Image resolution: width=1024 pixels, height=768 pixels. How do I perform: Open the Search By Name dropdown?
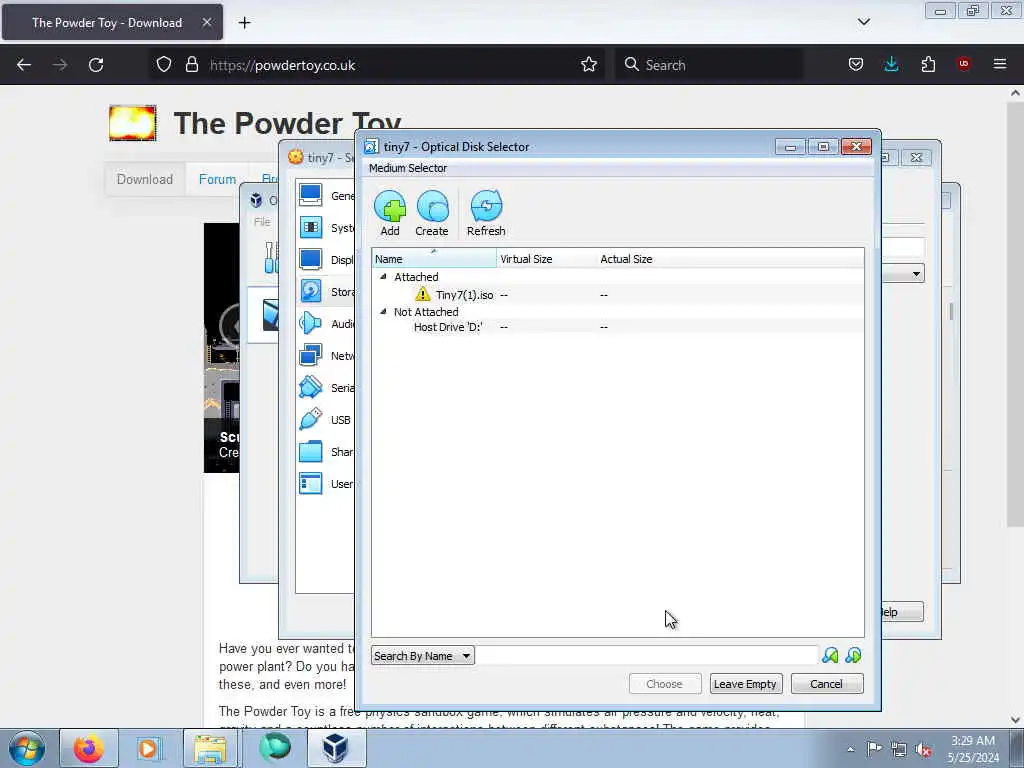coord(423,656)
